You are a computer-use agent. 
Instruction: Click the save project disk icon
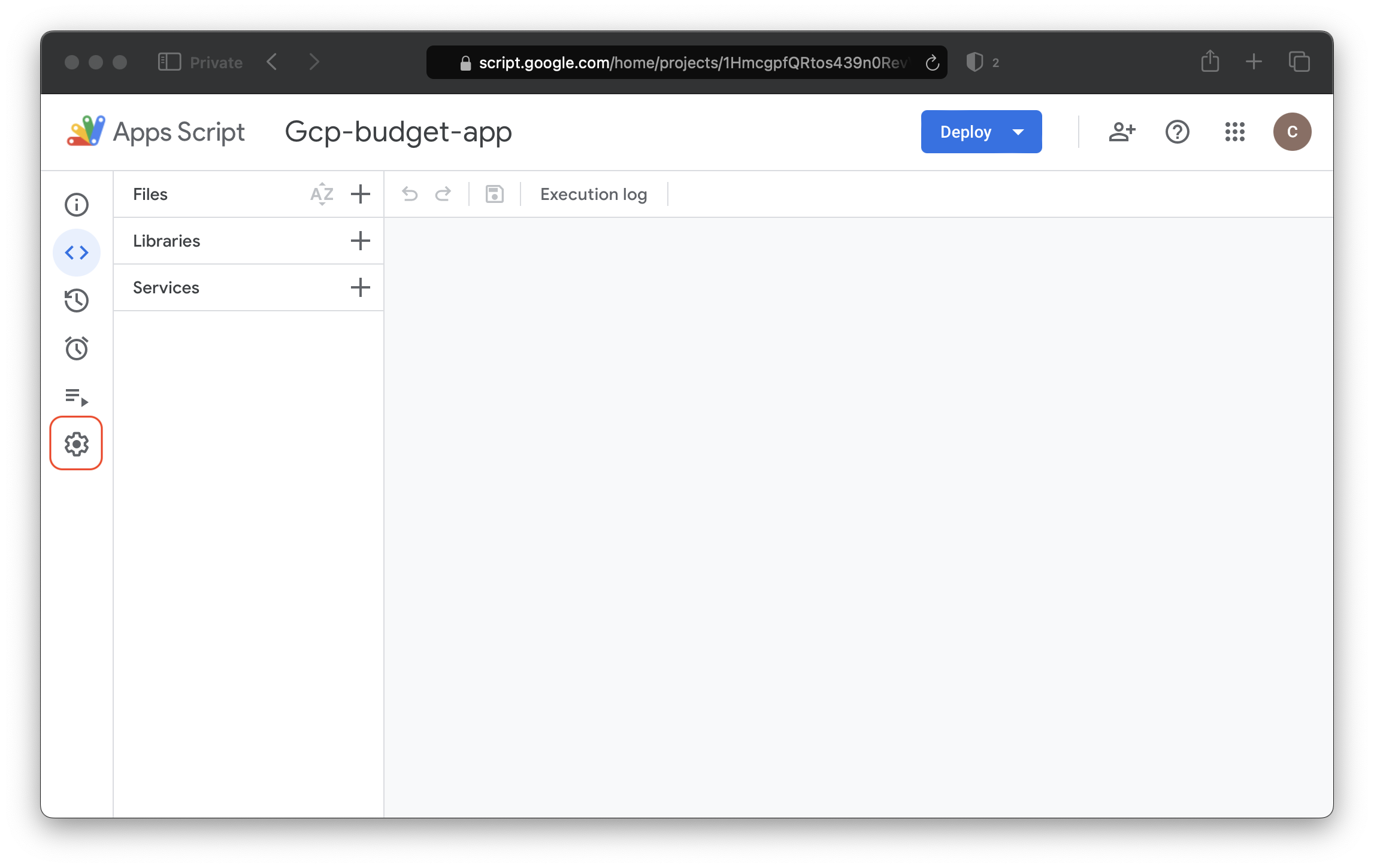494,194
